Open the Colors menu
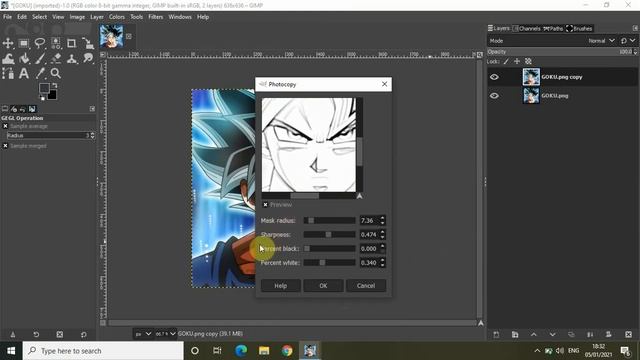The image size is (640, 360). 117,17
